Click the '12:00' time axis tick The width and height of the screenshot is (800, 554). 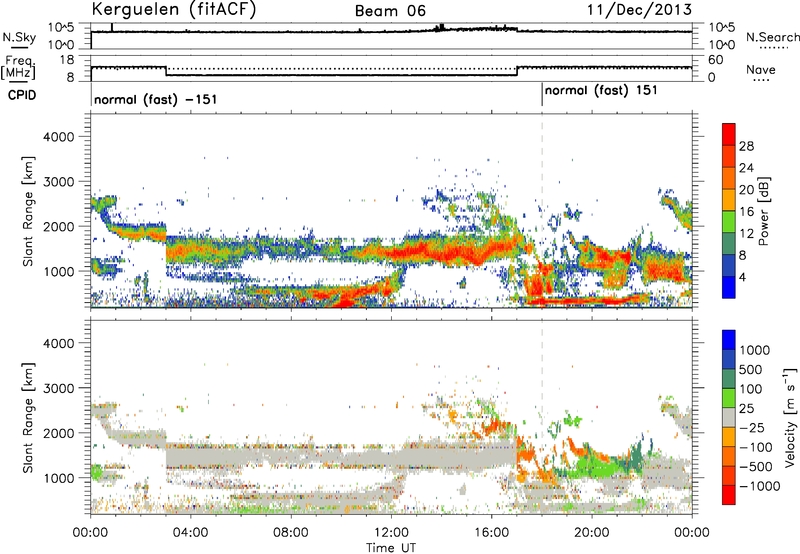tap(391, 533)
